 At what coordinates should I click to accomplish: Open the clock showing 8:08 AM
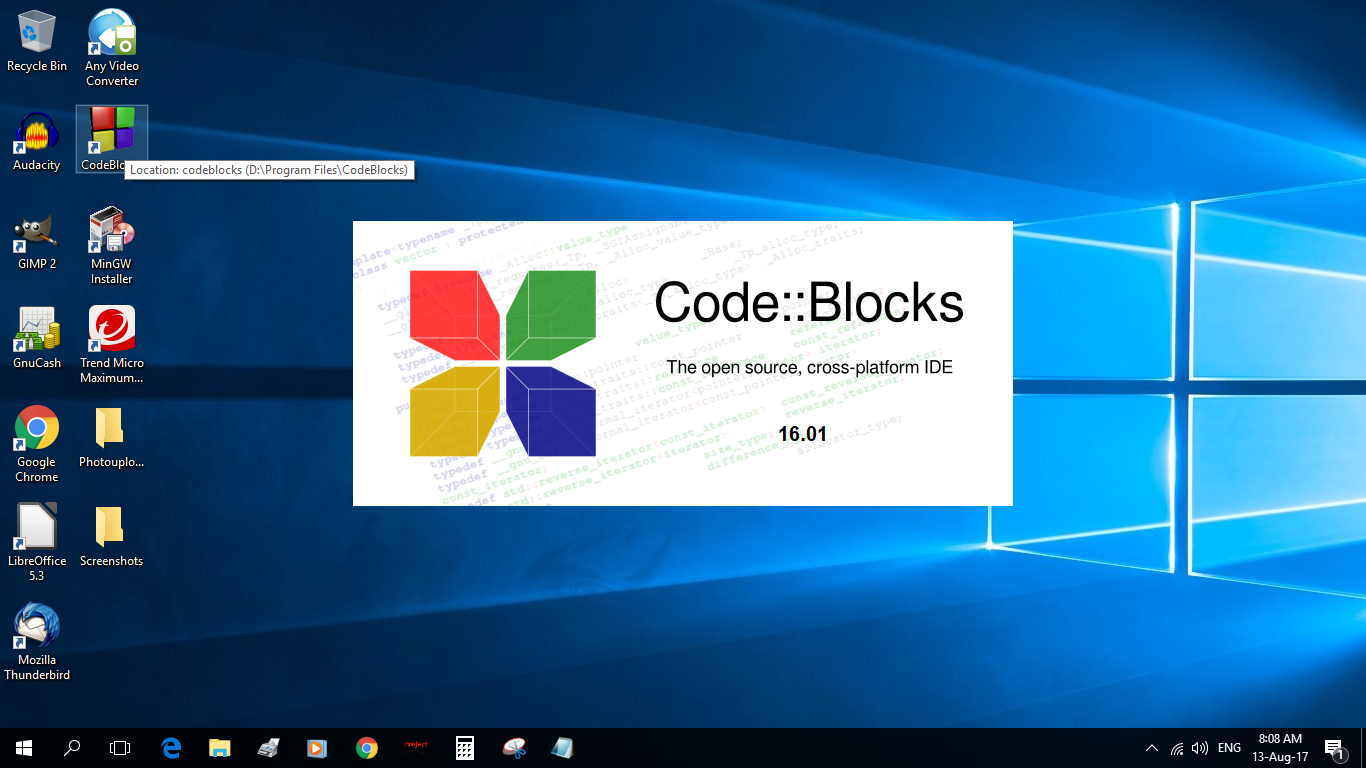pos(1280,748)
